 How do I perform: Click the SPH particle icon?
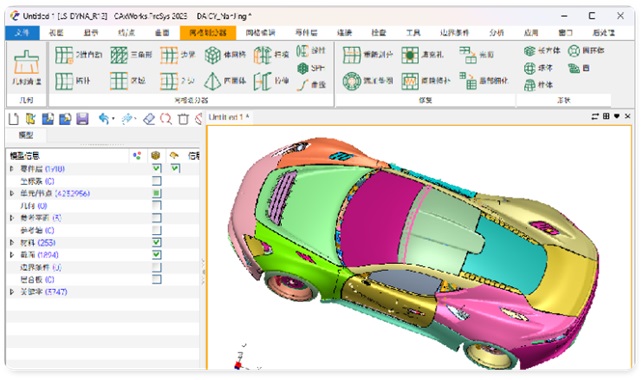pyautogui.click(x=303, y=68)
